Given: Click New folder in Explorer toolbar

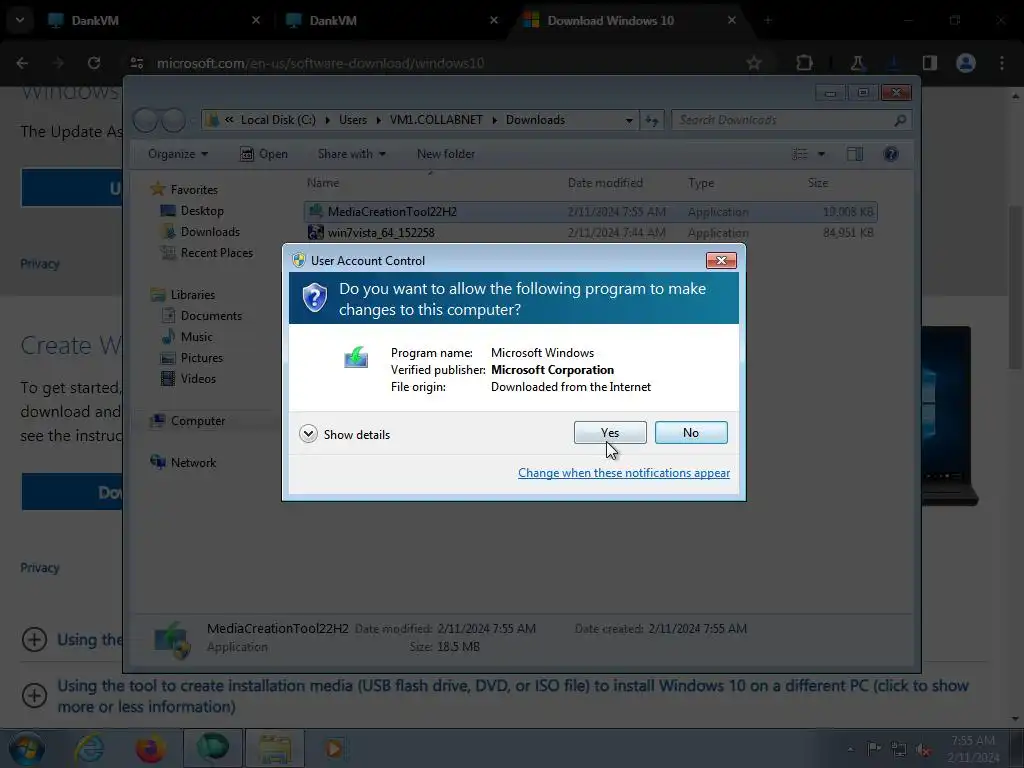Looking at the screenshot, I should (445, 154).
